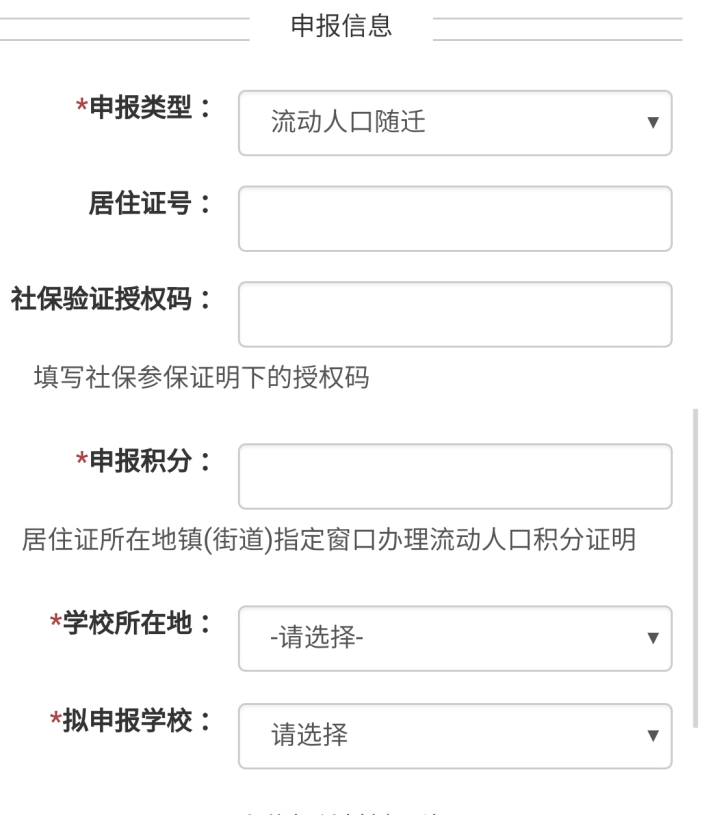Click the red asterisk beside 申报积分
Viewport: 702px width, 815px height.
pyautogui.click(x=81, y=459)
